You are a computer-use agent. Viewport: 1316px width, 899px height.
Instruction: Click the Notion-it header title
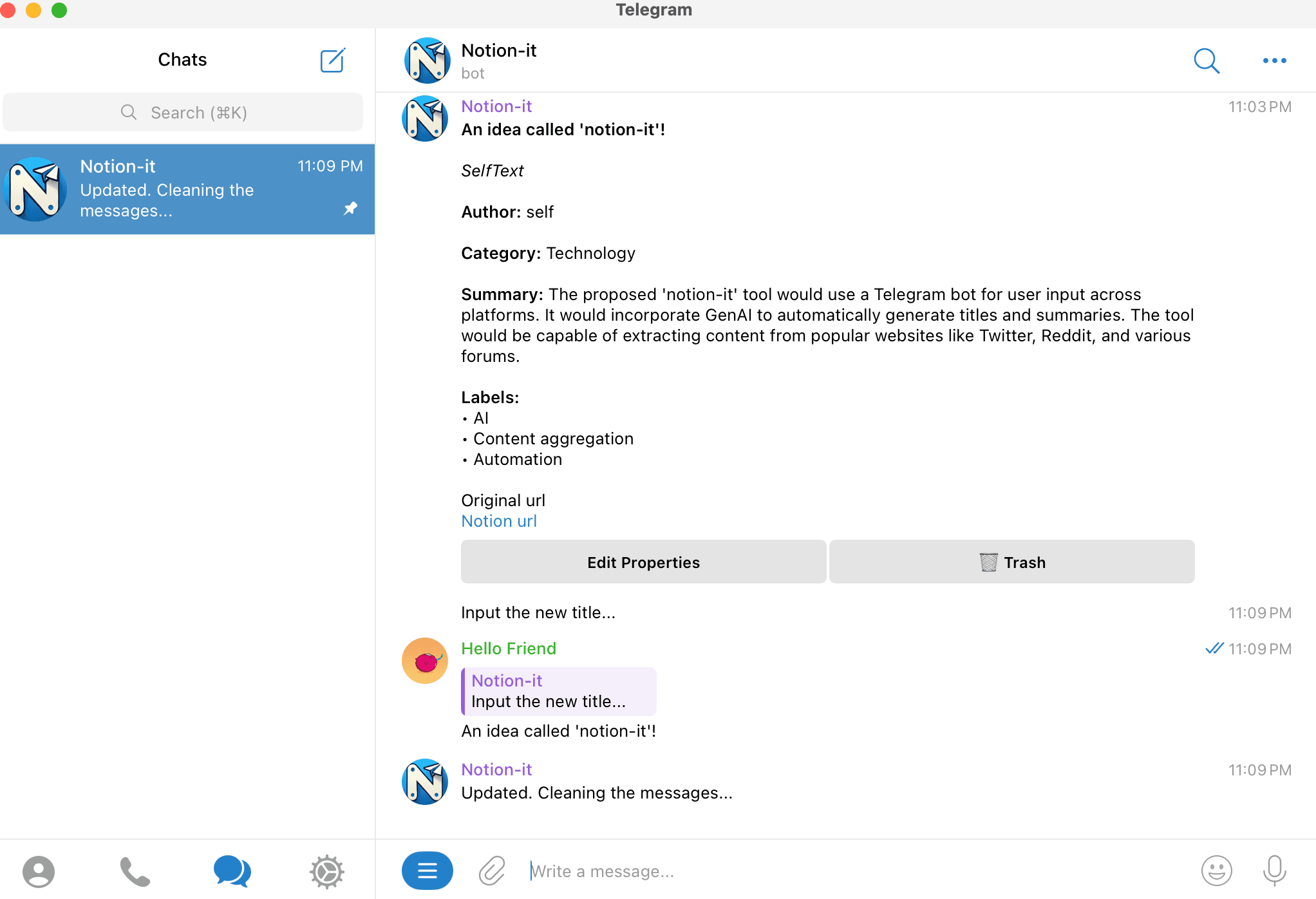pos(499,50)
